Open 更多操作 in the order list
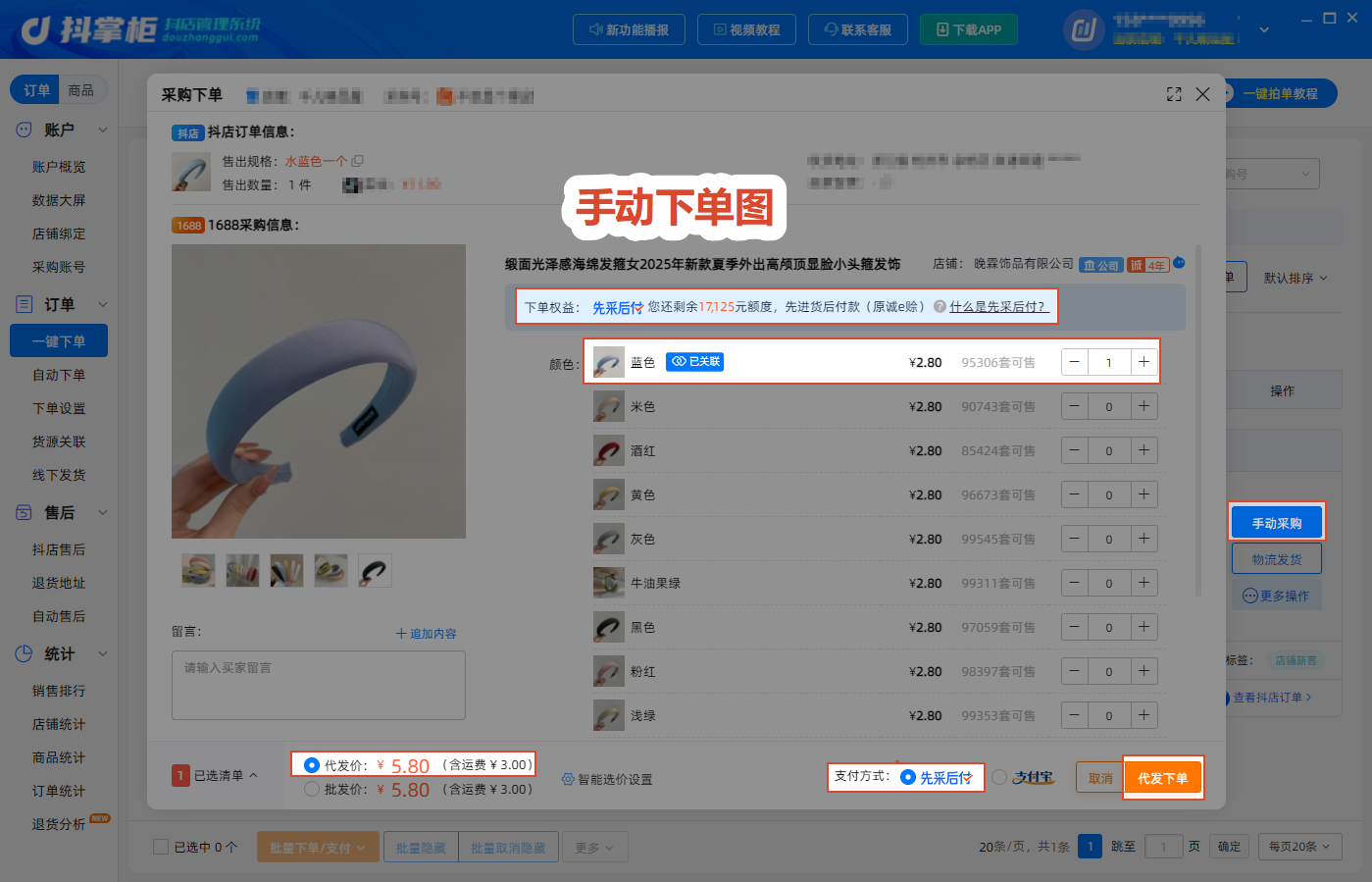Image resolution: width=1372 pixels, height=882 pixels. tap(1276, 596)
